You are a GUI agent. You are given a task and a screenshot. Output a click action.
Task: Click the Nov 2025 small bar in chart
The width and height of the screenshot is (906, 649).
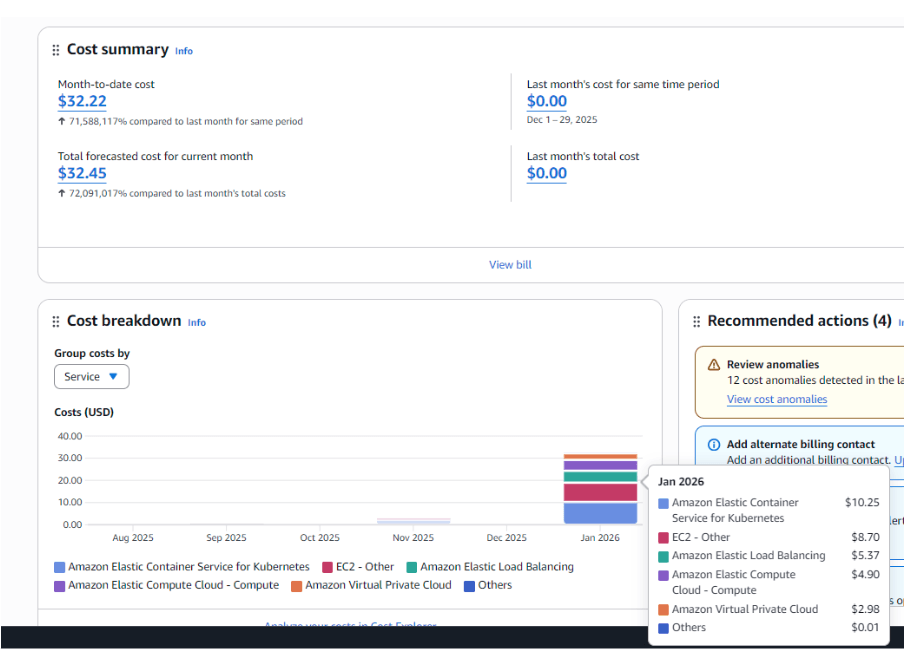pos(414,521)
